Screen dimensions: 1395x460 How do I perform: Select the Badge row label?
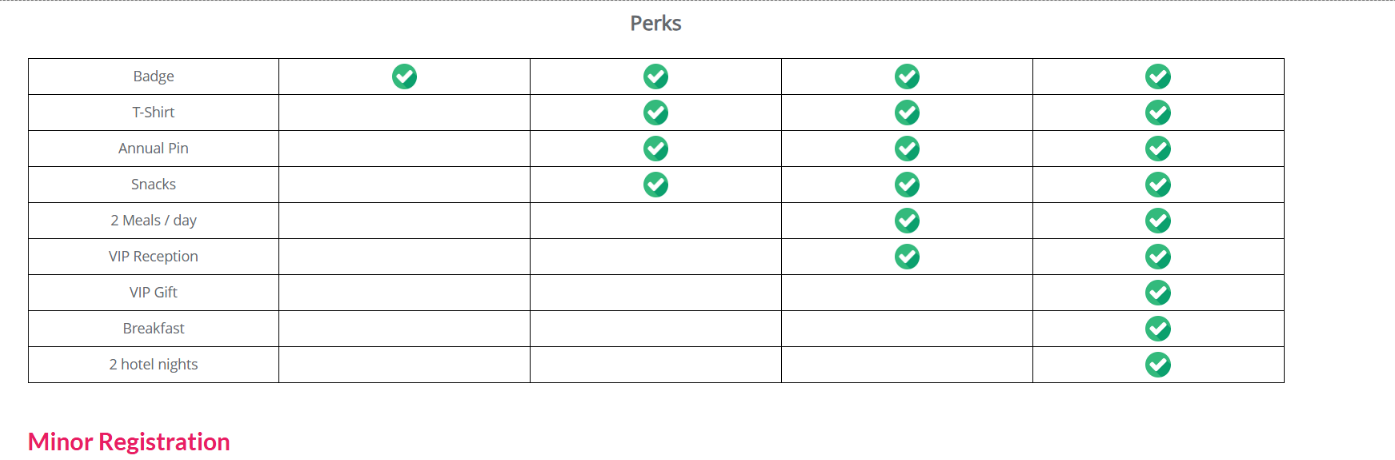pyautogui.click(x=153, y=76)
